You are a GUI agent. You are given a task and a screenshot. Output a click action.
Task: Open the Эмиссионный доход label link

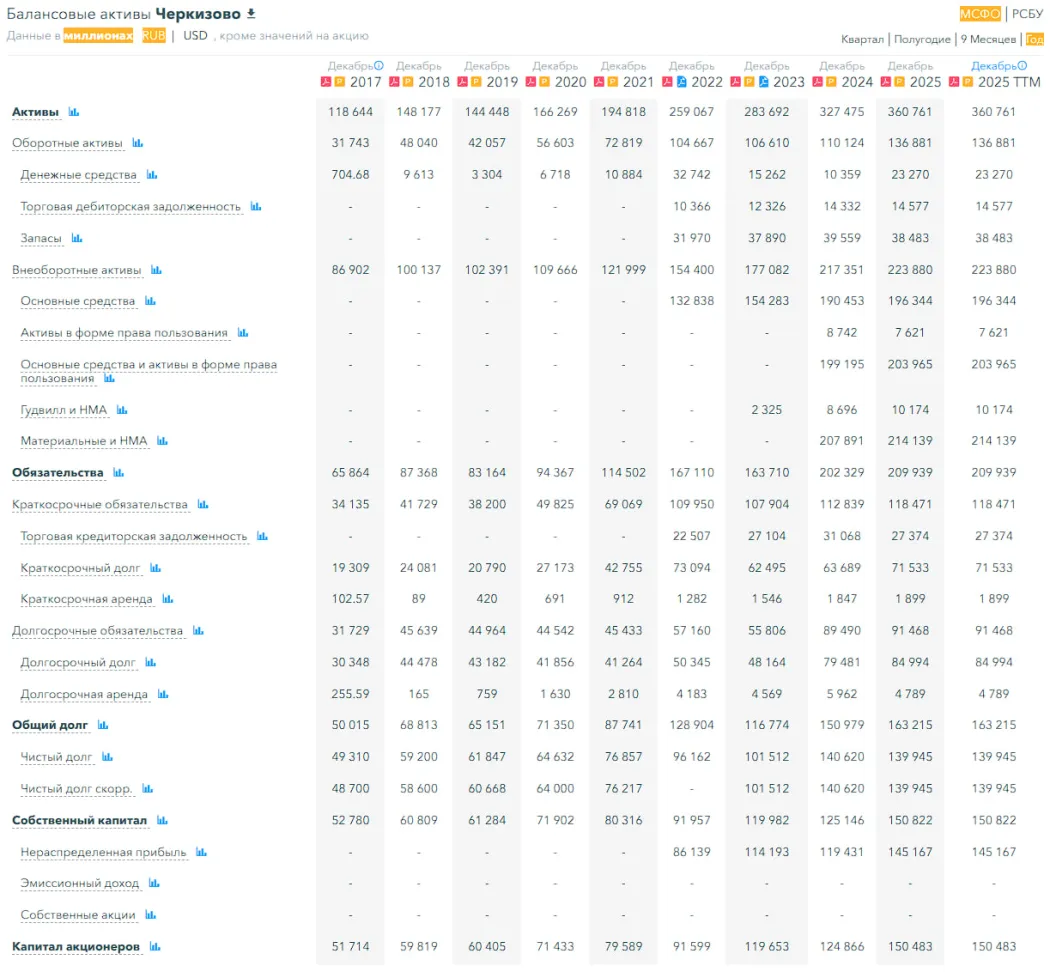(80, 884)
